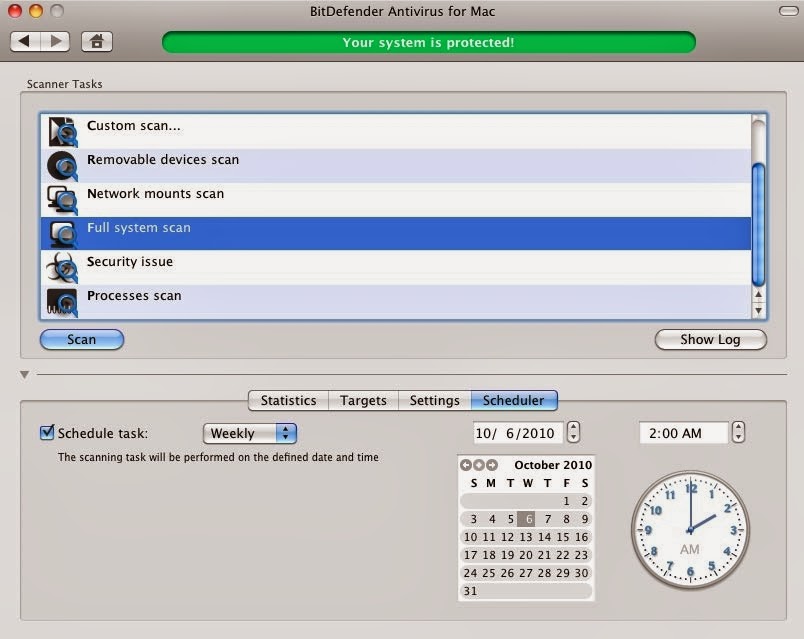The image size is (804, 639).
Task: Open the Show Log button
Action: [x=711, y=340]
